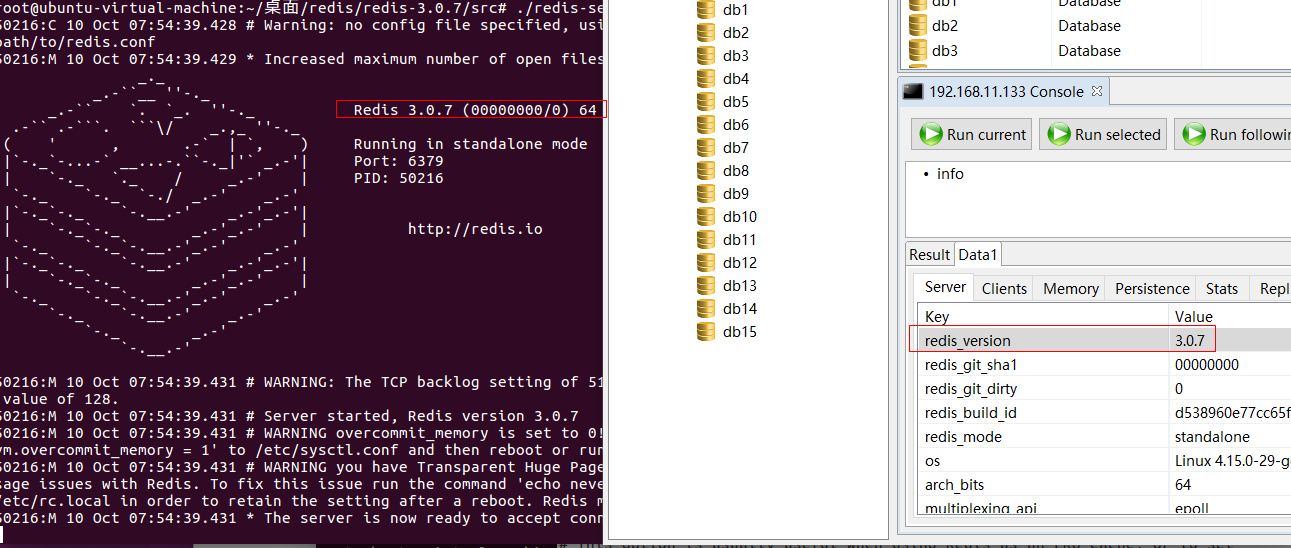Select the db8 database icon in tree

click(x=706, y=170)
